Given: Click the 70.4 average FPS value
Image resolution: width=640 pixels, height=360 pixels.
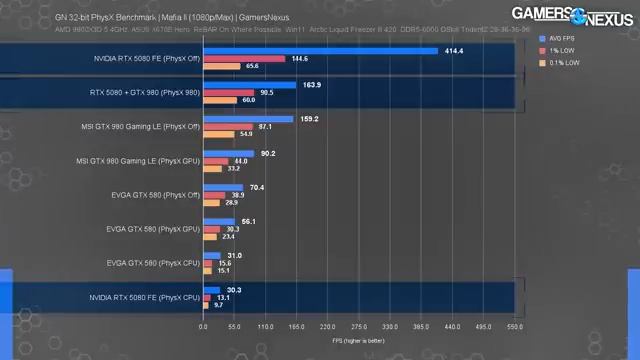Looking at the screenshot, I should click(257, 188).
